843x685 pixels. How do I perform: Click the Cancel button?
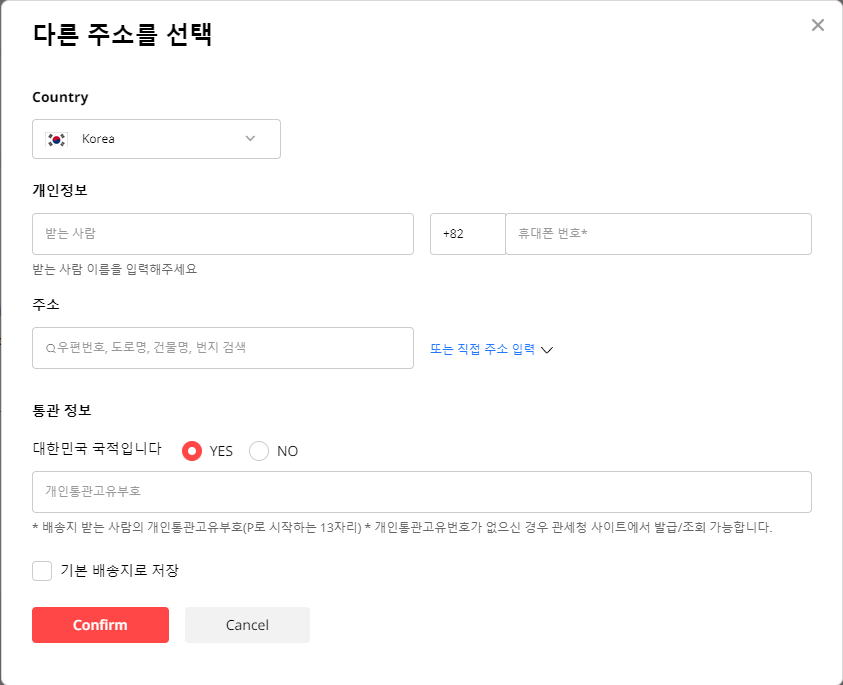[x=247, y=625]
